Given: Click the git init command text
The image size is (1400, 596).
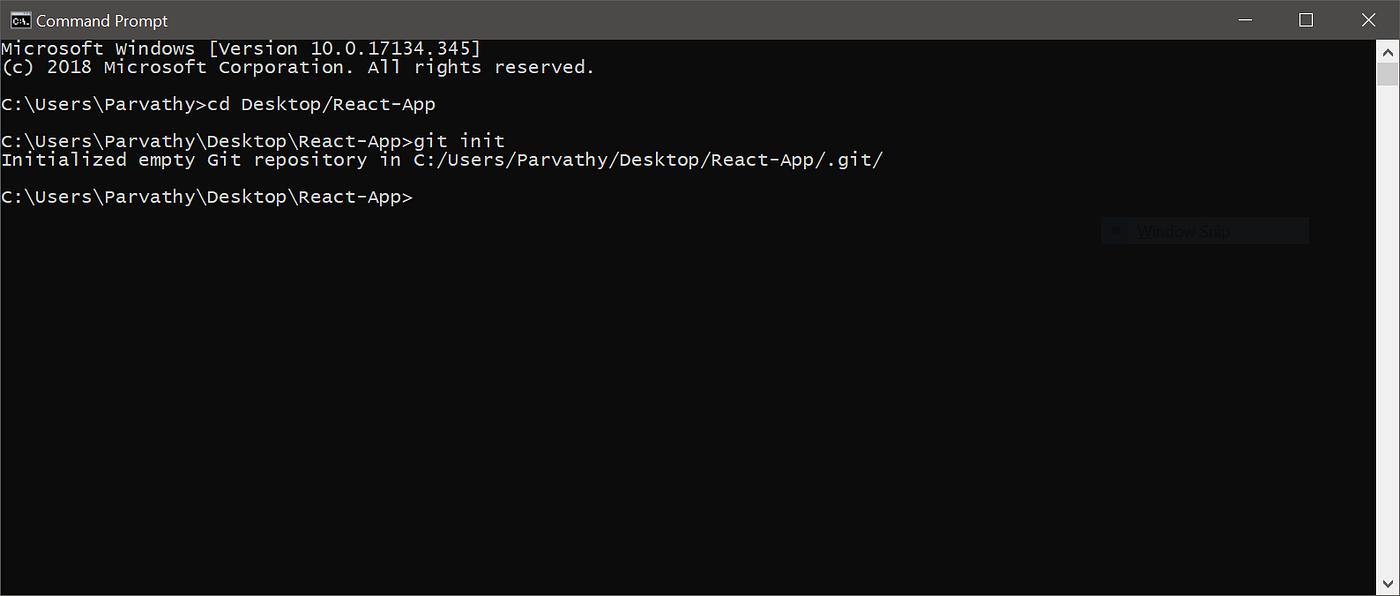Looking at the screenshot, I should tap(461, 140).
